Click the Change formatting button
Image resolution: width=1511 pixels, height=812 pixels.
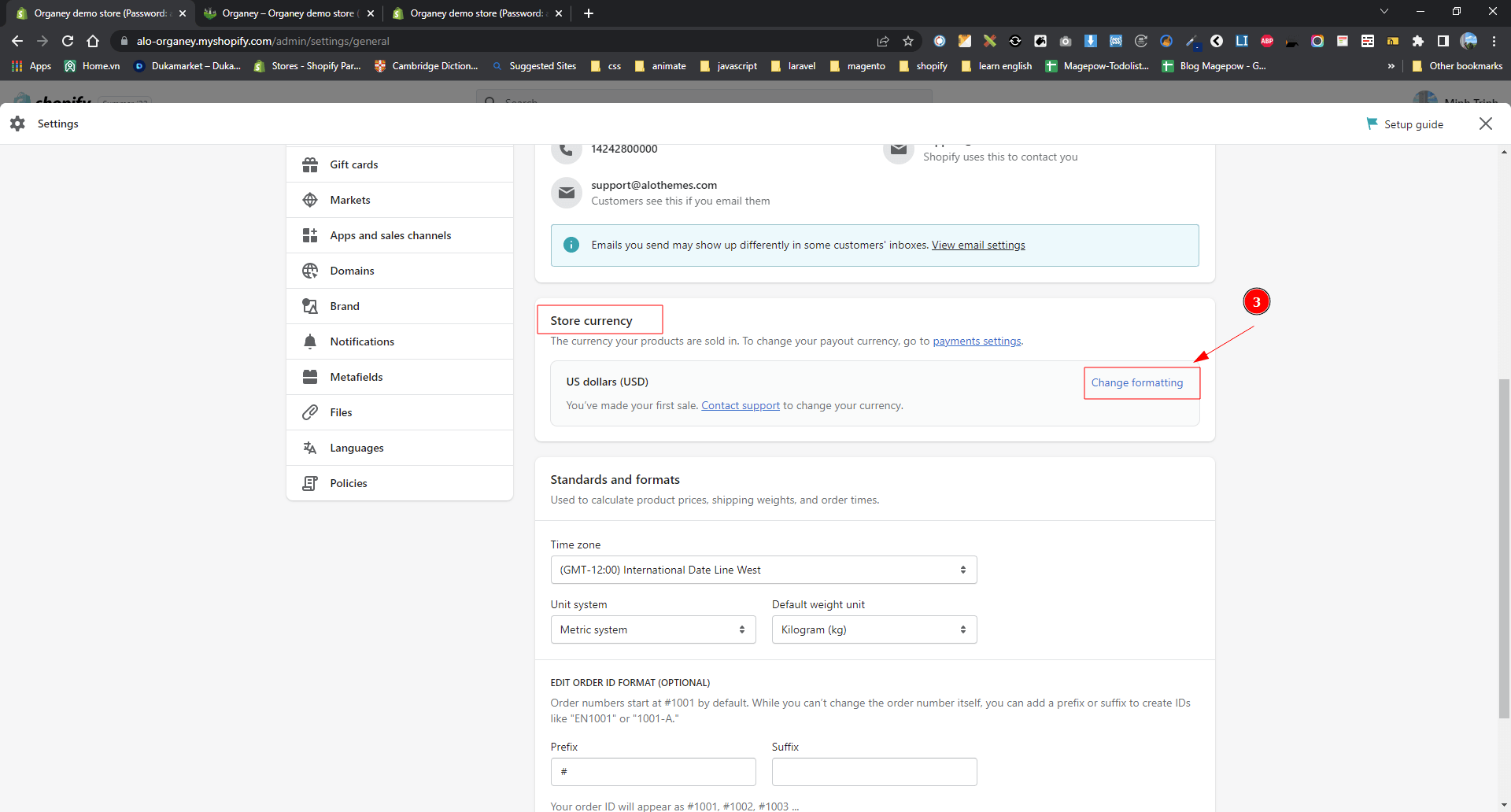tap(1136, 382)
